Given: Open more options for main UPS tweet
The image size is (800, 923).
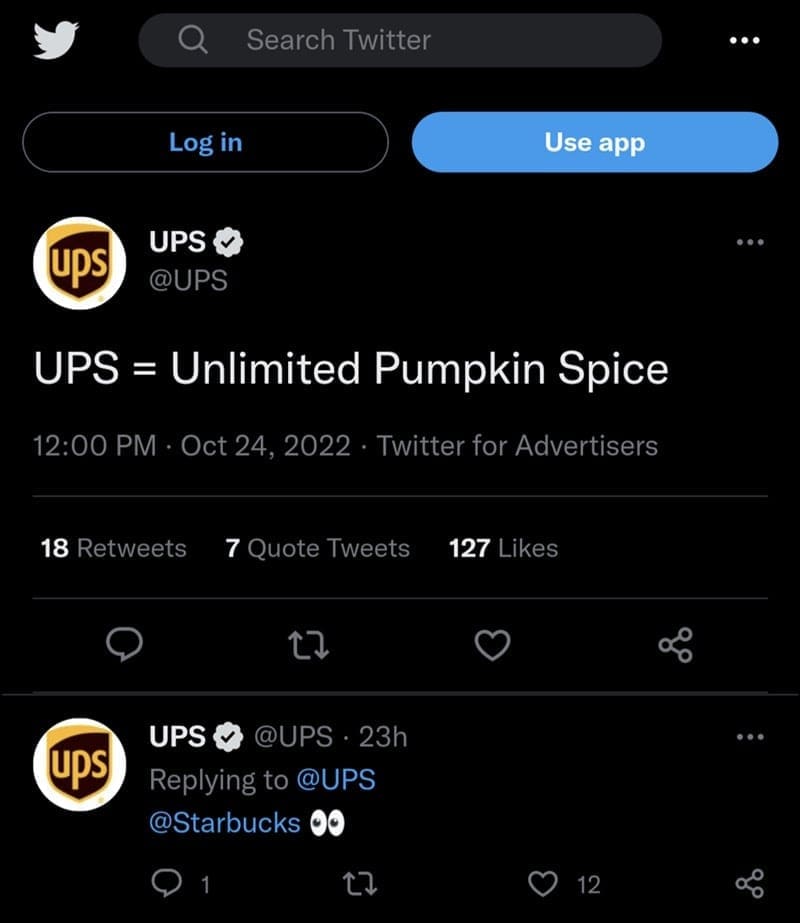Looking at the screenshot, I should pos(749,242).
